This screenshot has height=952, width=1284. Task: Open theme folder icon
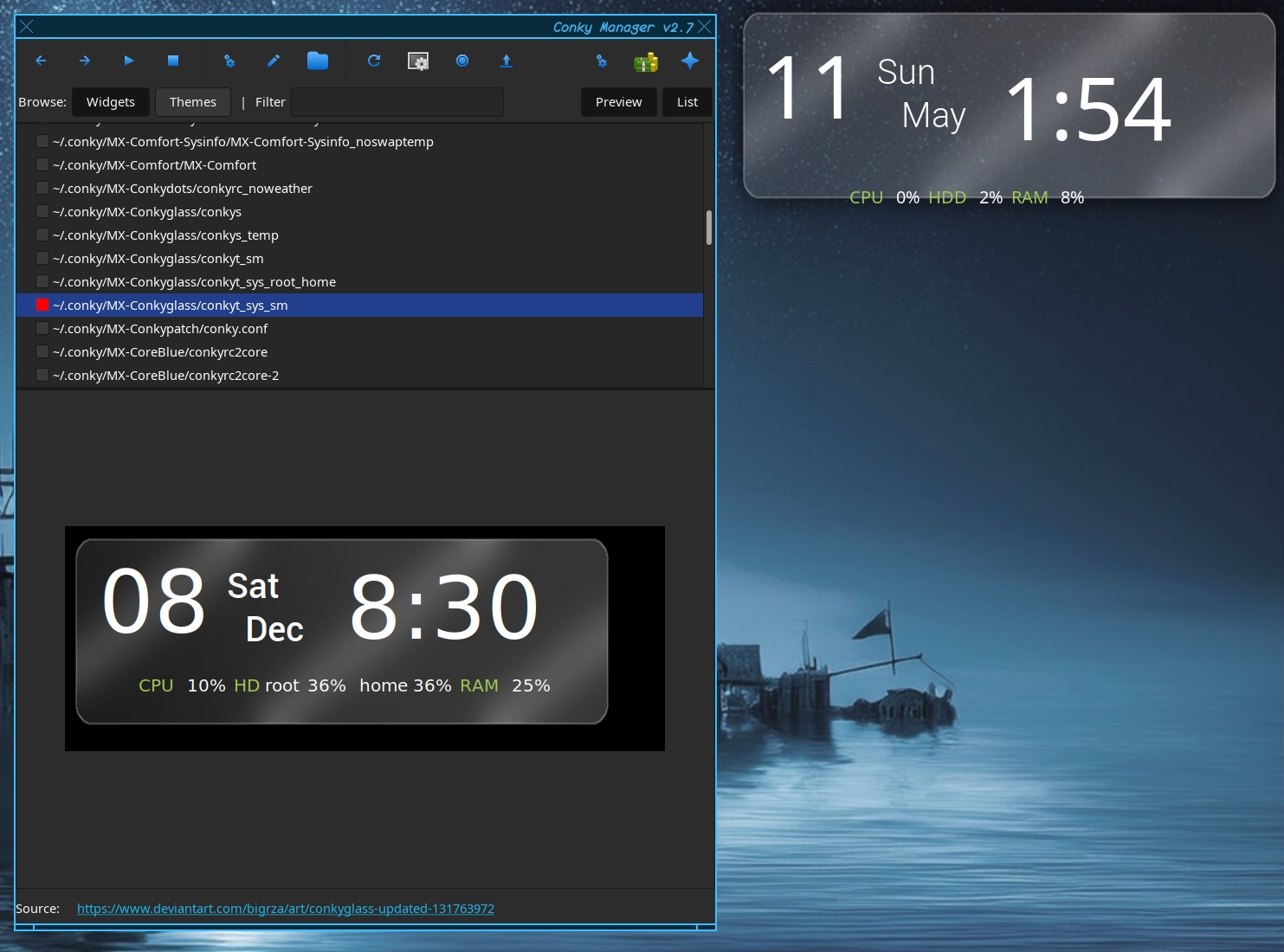318,61
